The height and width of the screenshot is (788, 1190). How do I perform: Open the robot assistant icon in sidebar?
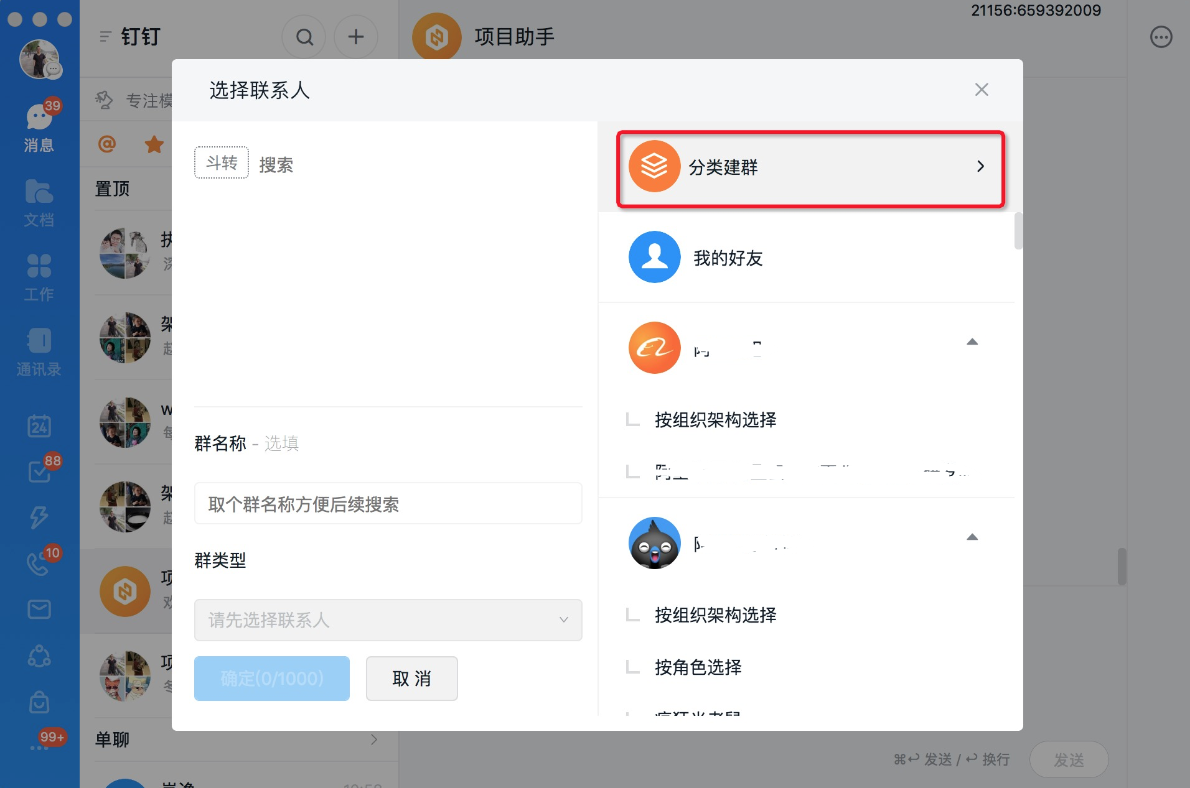[39, 656]
